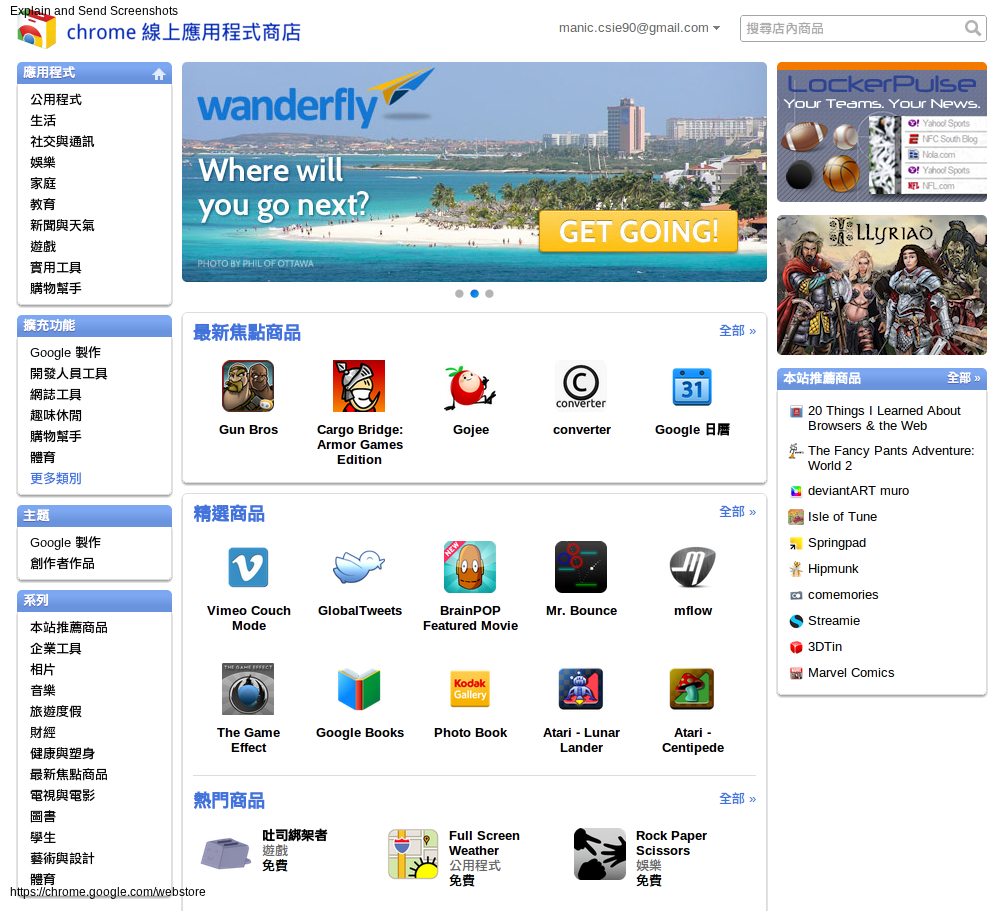Open the Vimeo Couch Mode icon
Screen dimensions: 1007x911
tap(248, 567)
